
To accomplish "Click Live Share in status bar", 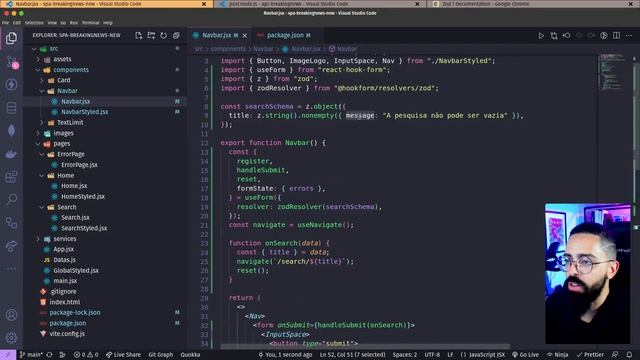I will (x=123, y=355).
